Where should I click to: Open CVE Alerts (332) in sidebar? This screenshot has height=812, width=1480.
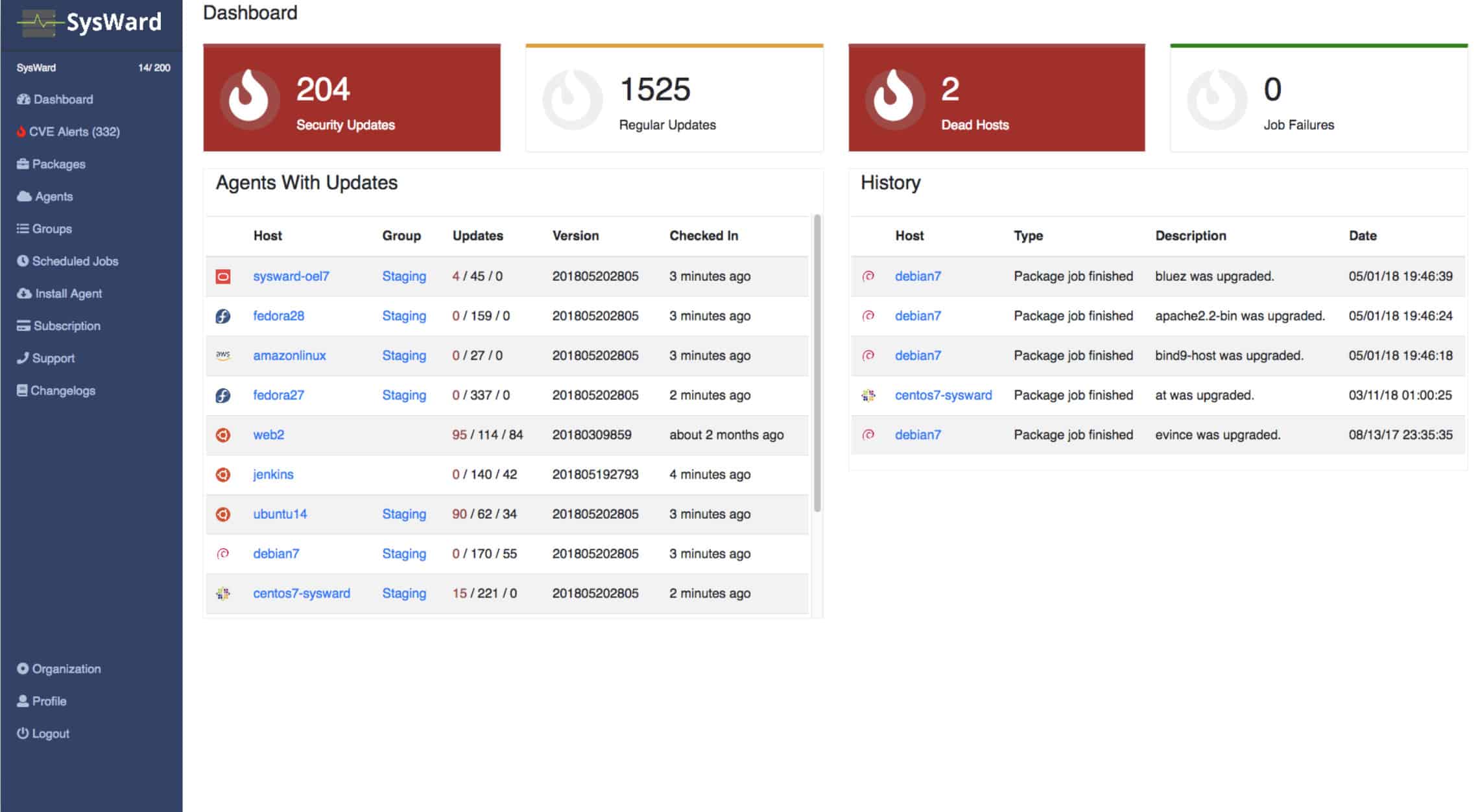(x=68, y=132)
